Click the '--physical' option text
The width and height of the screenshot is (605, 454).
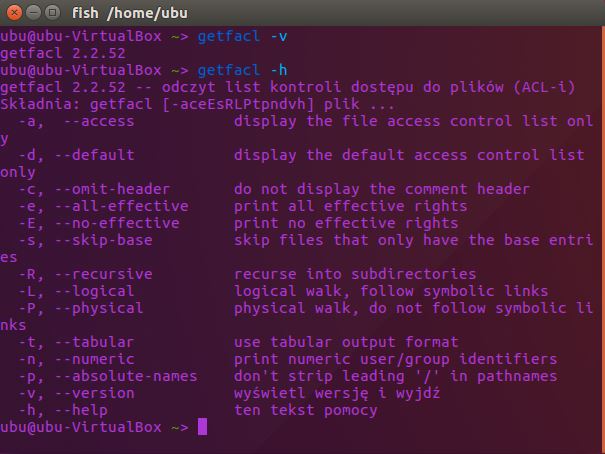tap(104, 308)
